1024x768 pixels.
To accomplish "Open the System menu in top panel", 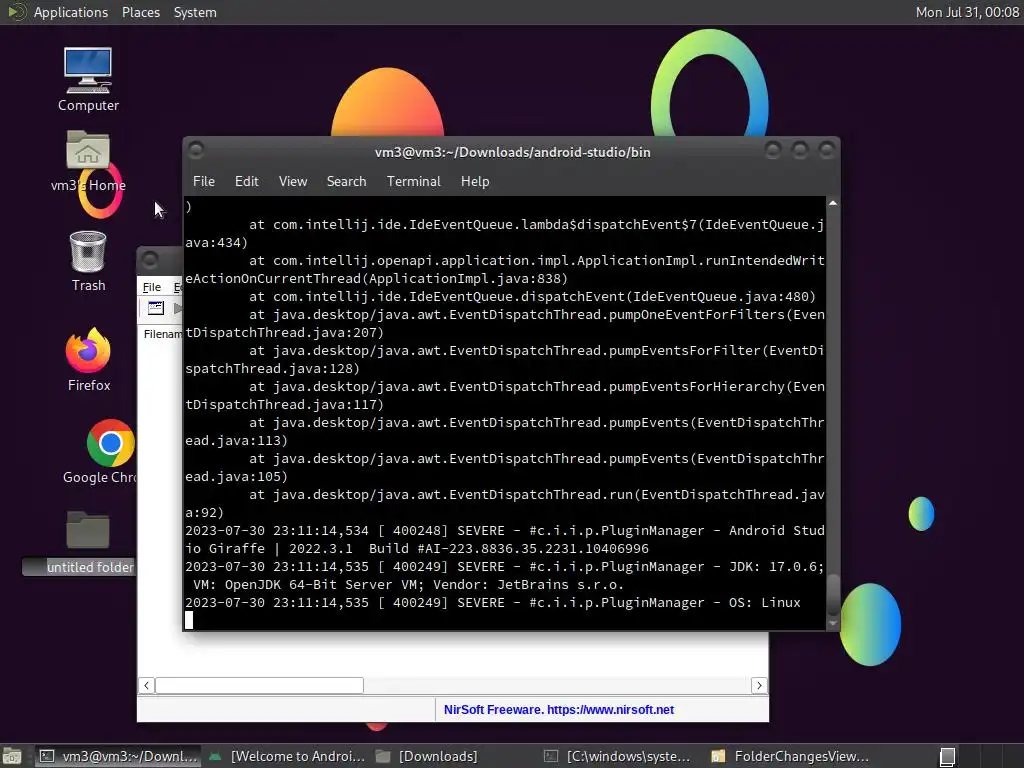I will 195,12.
